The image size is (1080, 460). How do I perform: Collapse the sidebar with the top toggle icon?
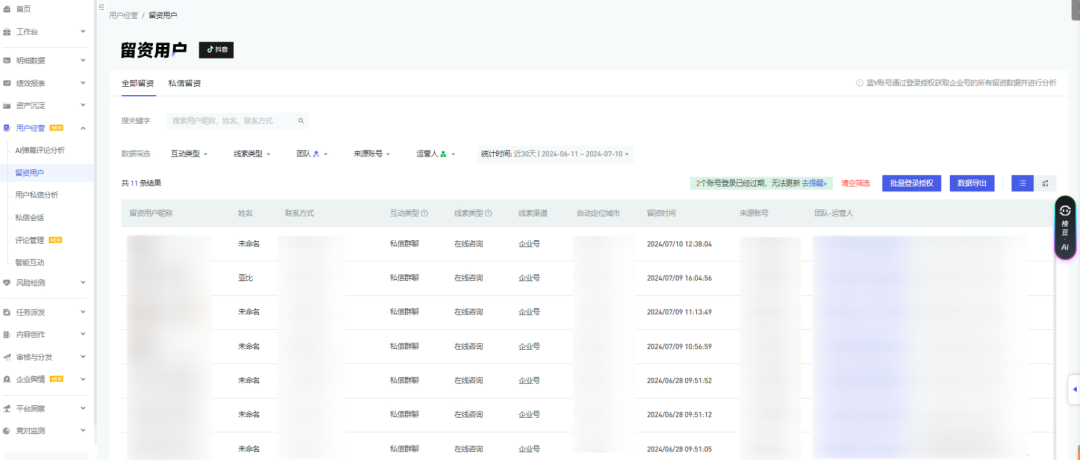click(101, 7)
